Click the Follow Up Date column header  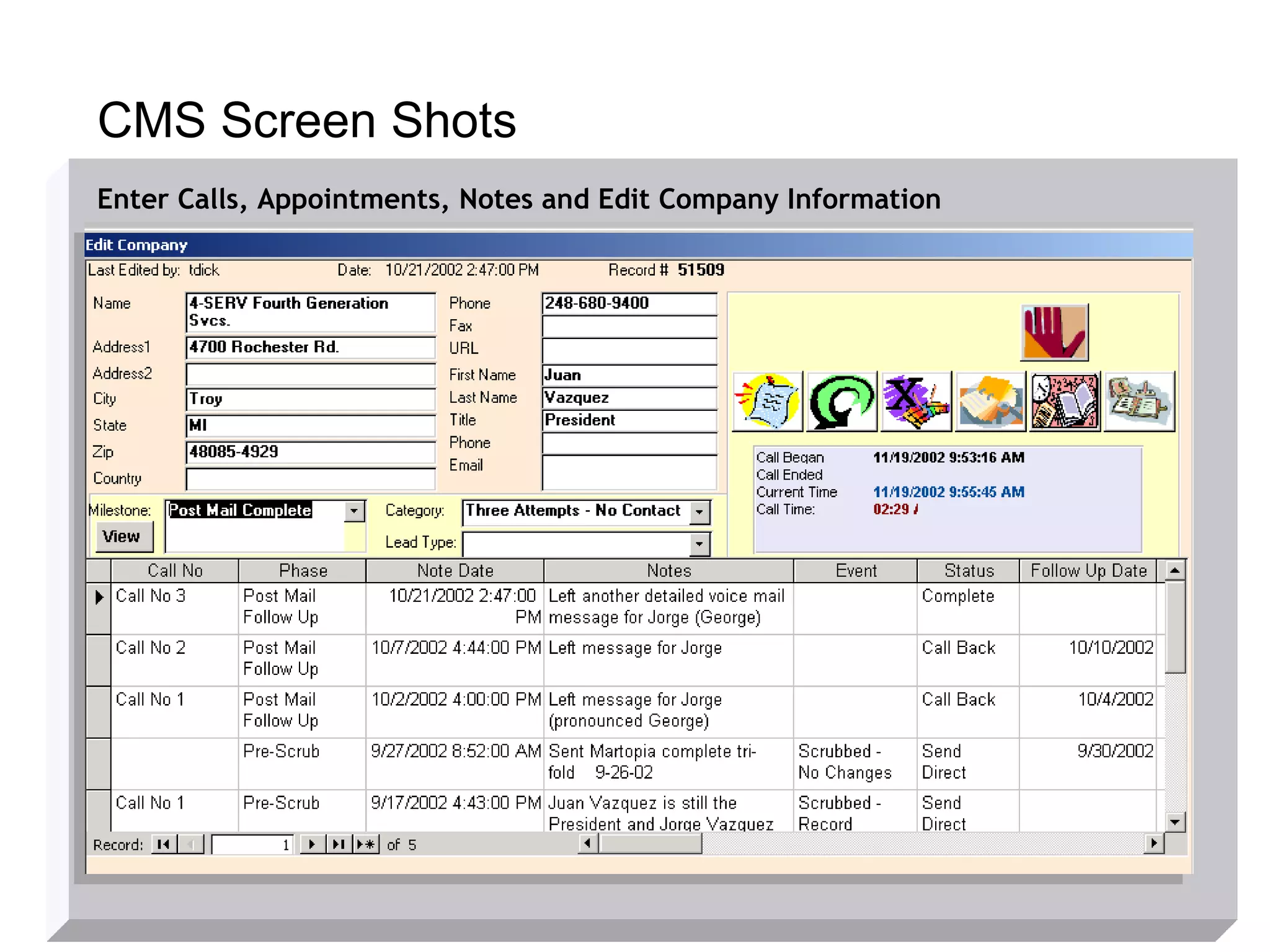[x=1088, y=571]
